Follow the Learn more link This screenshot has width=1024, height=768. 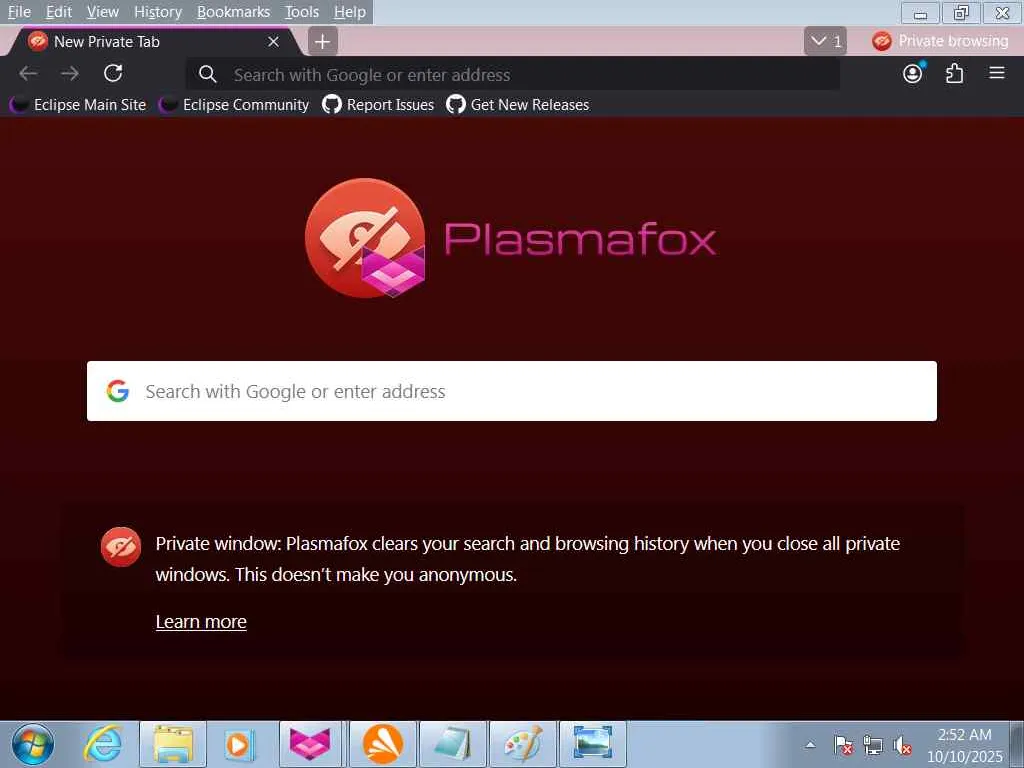click(201, 622)
